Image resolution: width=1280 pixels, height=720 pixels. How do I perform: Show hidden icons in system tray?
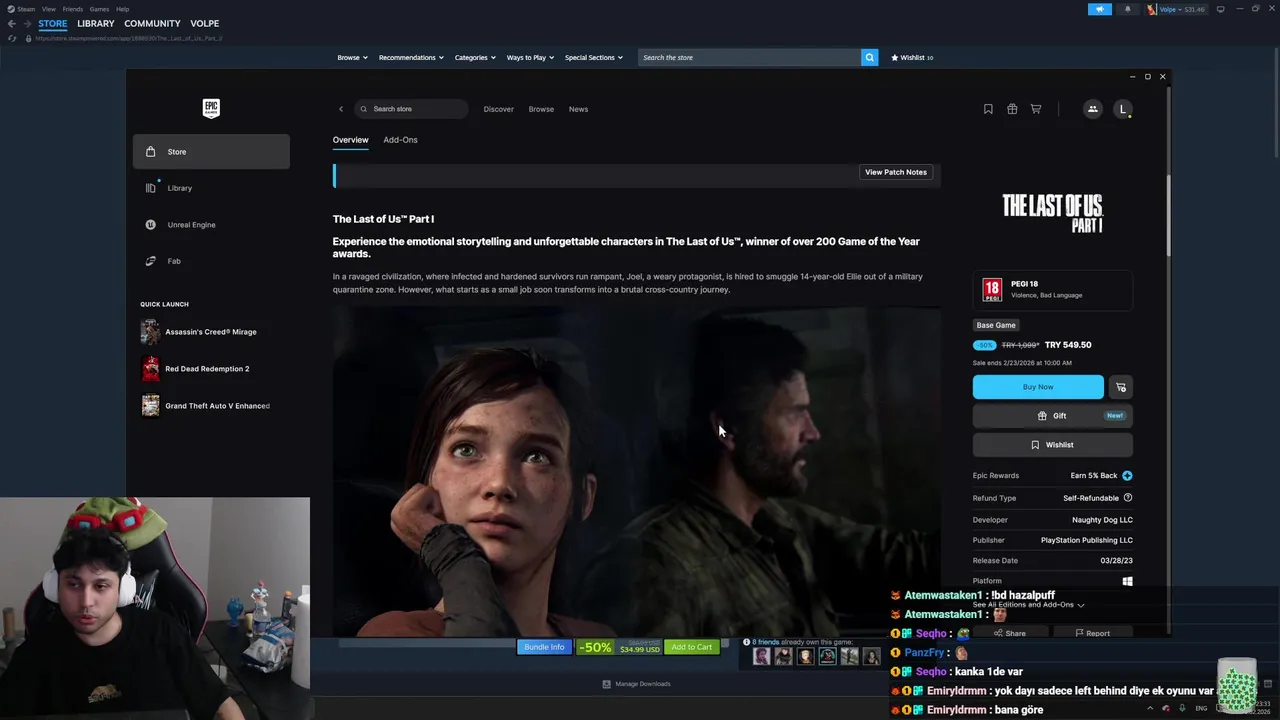(1150, 708)
